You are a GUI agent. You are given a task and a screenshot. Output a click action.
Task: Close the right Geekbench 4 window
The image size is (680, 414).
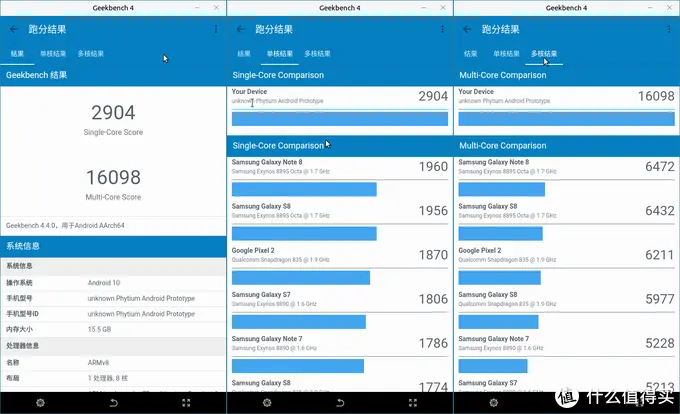coord(670,8)
